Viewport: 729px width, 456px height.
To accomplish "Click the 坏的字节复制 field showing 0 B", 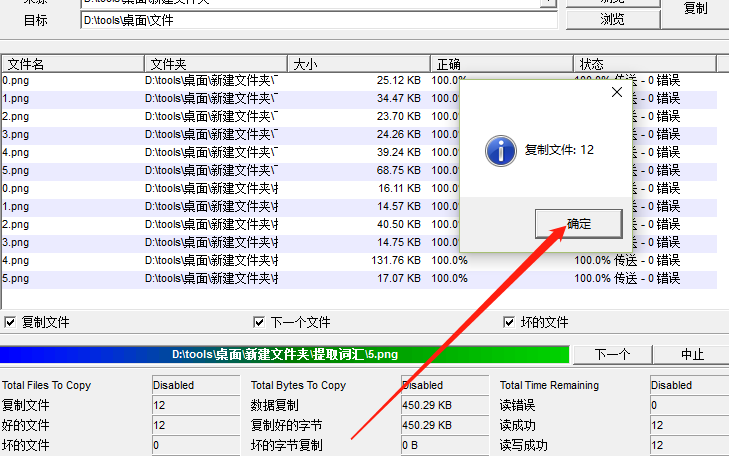I will pyautogui.click(x=445, y=445).
